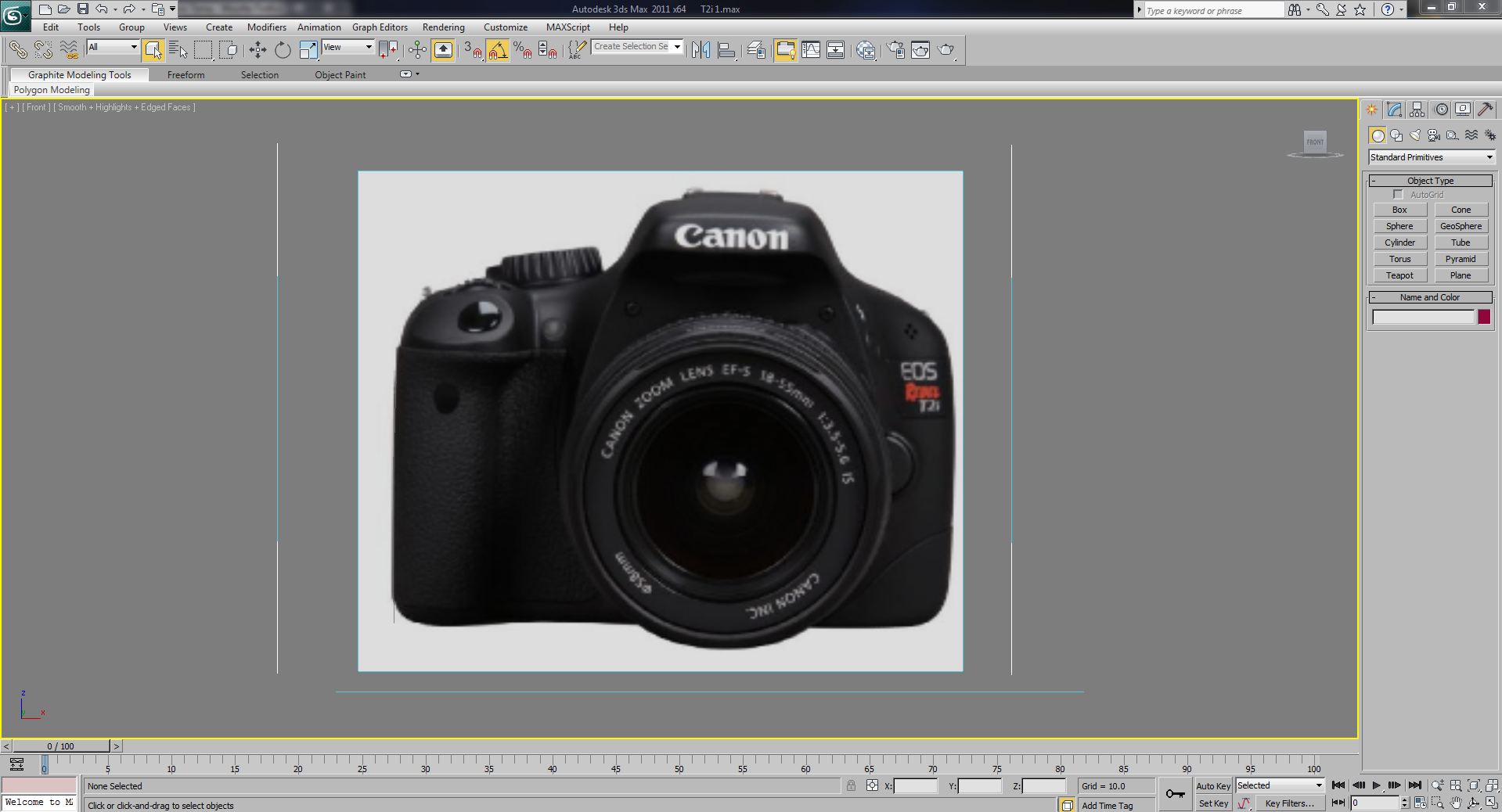Toggle Window/Crossing selection mode
The image size is (1502, 812).
pos(229,50)
